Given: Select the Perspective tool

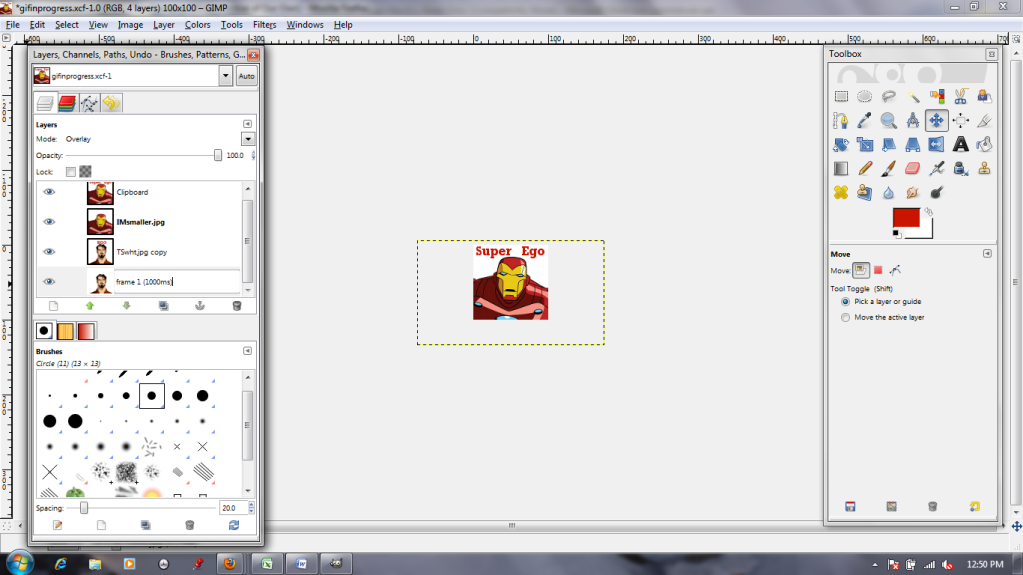Looking at the screenshot, I should pos(913,145).
